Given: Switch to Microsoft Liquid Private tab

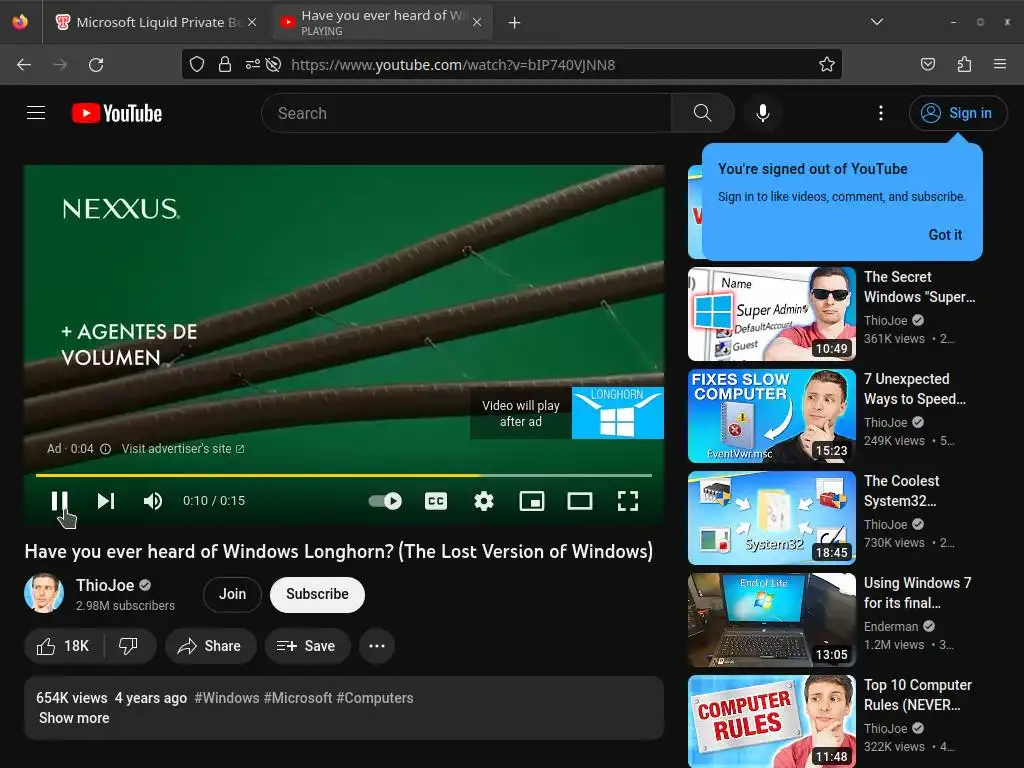Looking at the screenshot, I should pyautogui.click(x=157, y=22).
